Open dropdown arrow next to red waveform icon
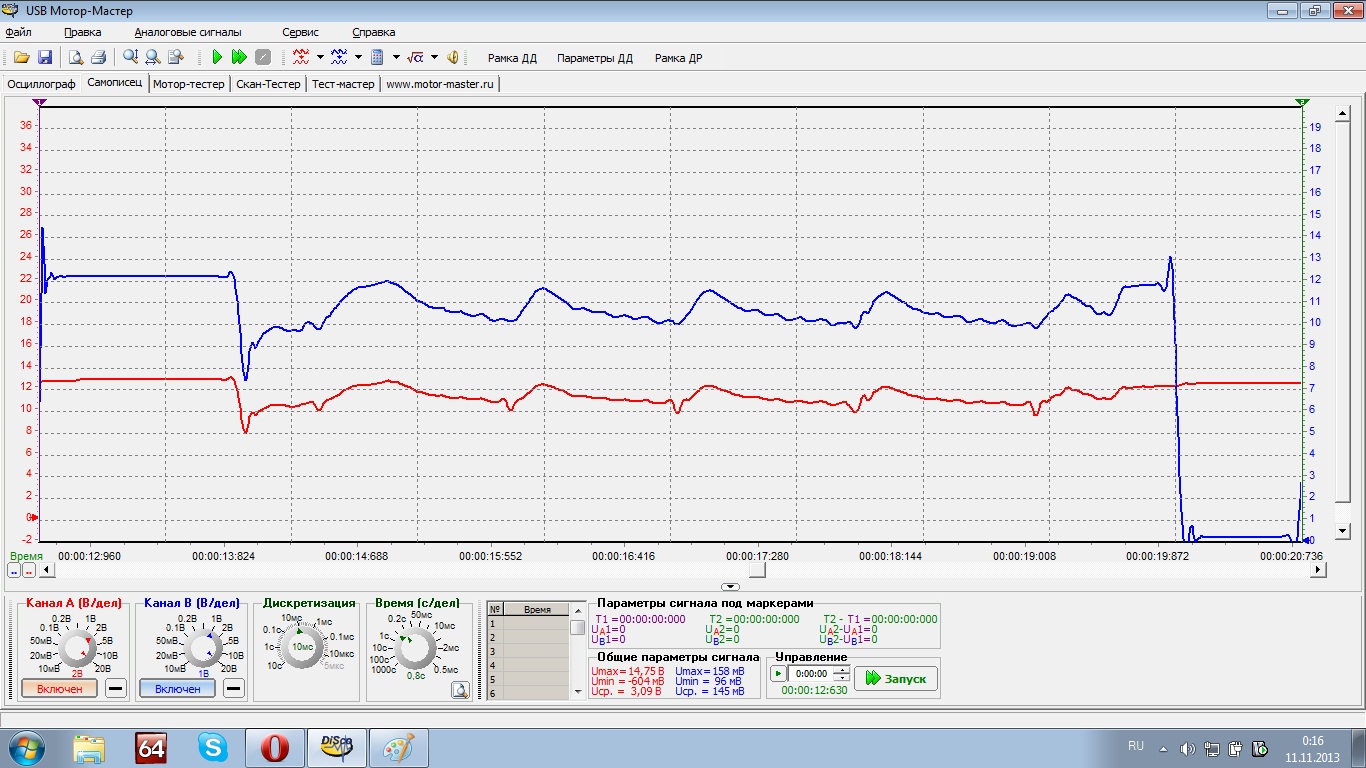This screenshot has width=1366, height=768. [x=320, y=58]
